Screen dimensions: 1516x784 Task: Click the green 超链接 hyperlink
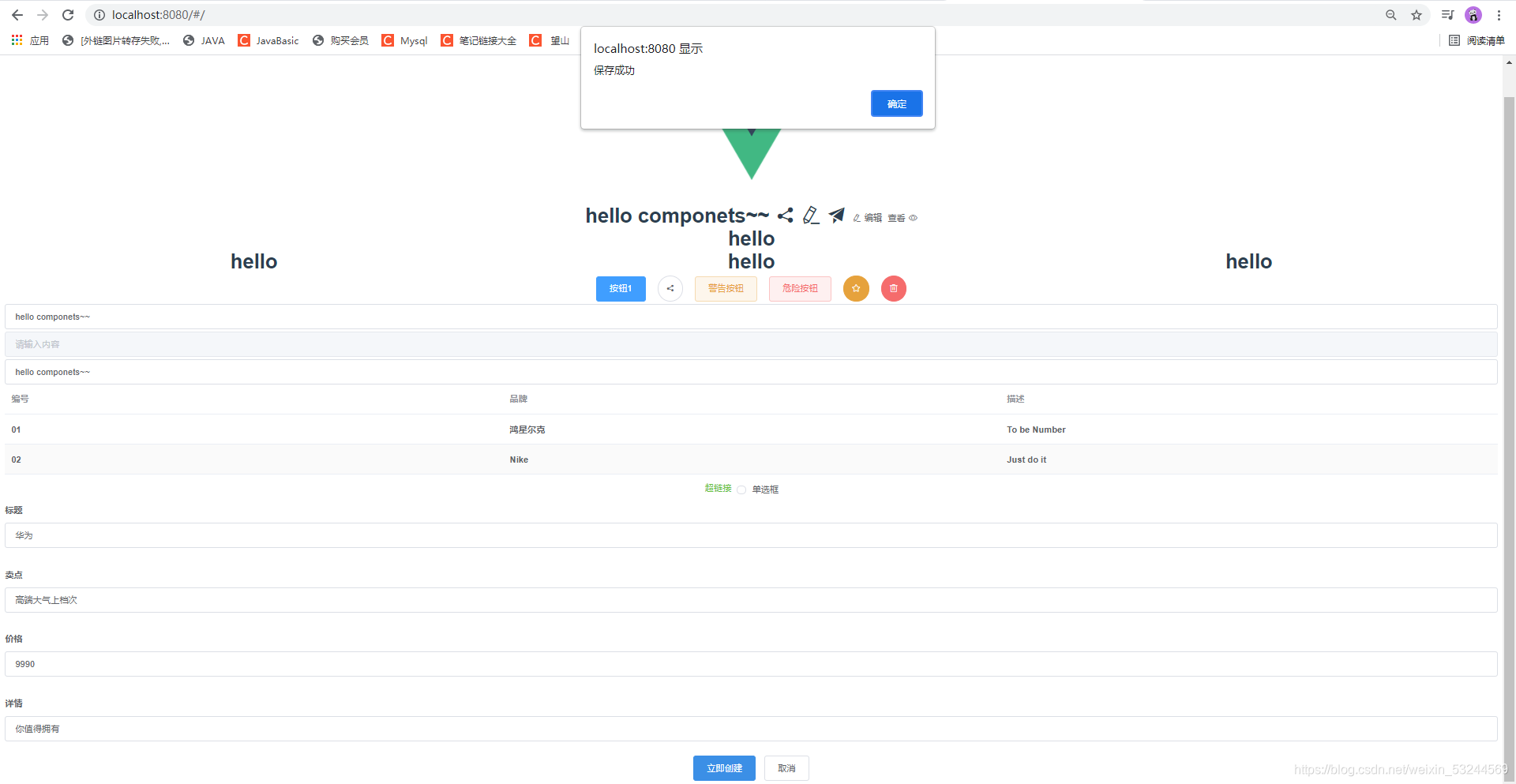pyautogui.click(x=718, y=489)
